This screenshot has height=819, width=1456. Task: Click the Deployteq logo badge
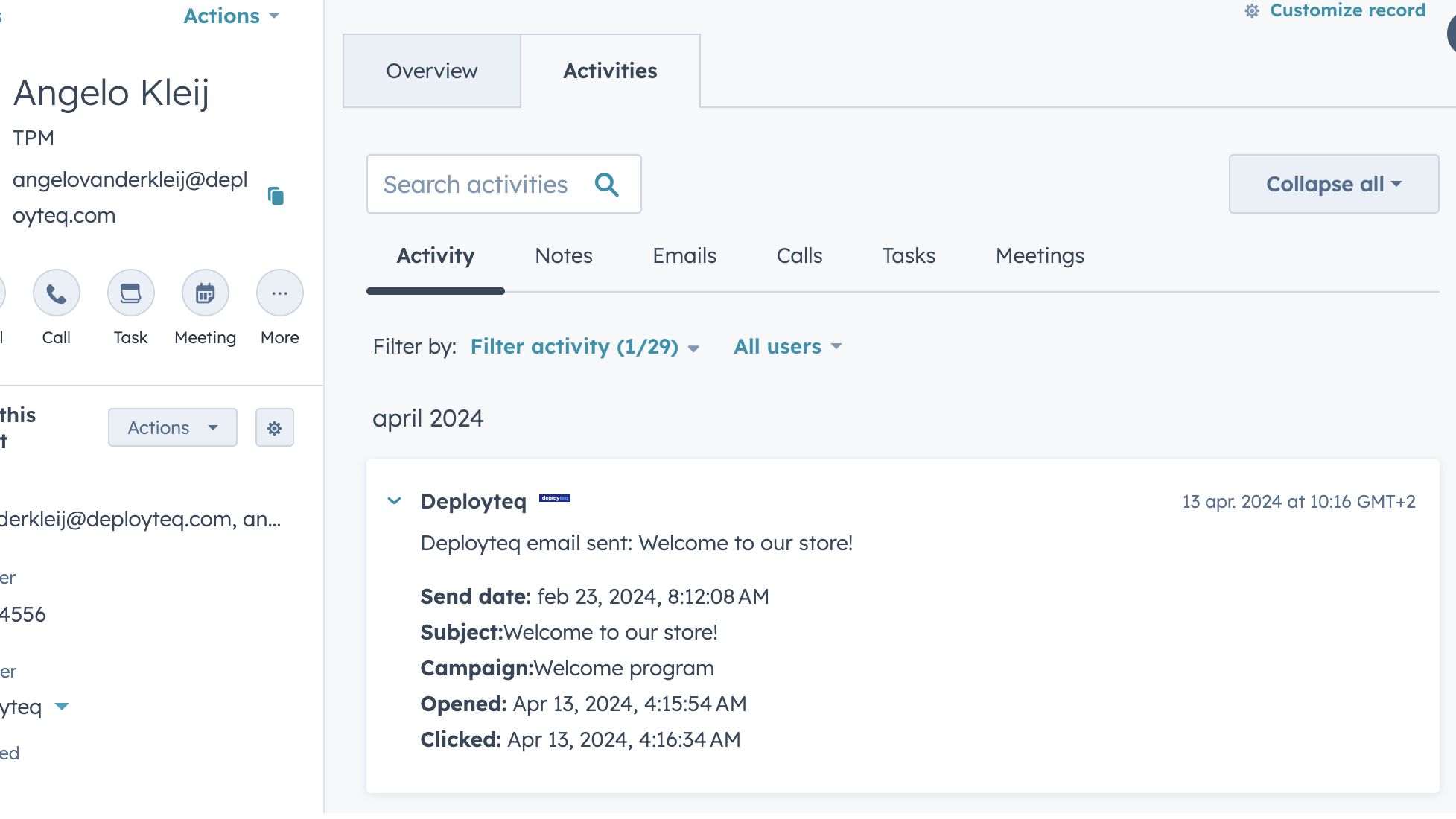(555, 498)
